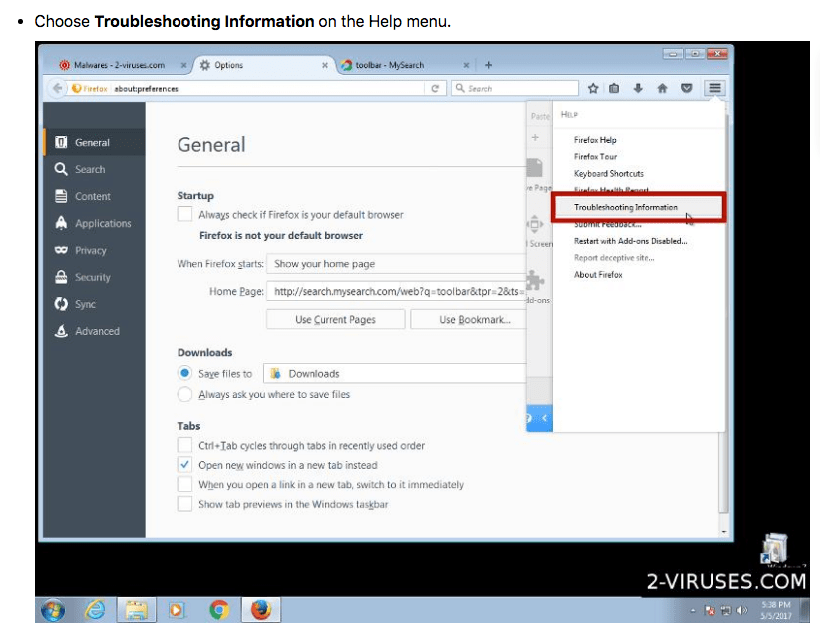Choose About Firefox from Help menu
This screenshot has height=635, width=820.
pyautogui.click(x=598, y=274)
